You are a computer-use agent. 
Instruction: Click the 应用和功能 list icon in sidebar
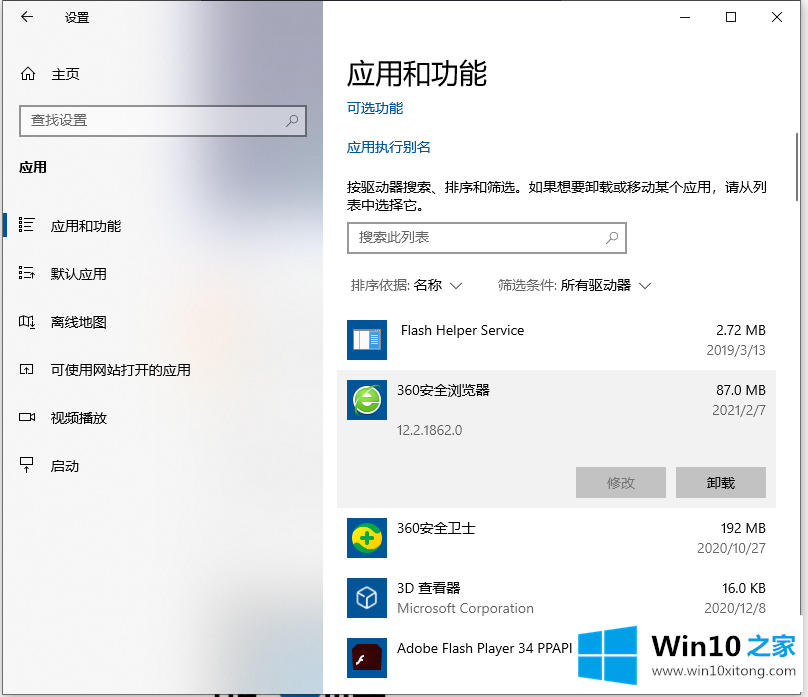pyautogui.click(x=26, y=225)
